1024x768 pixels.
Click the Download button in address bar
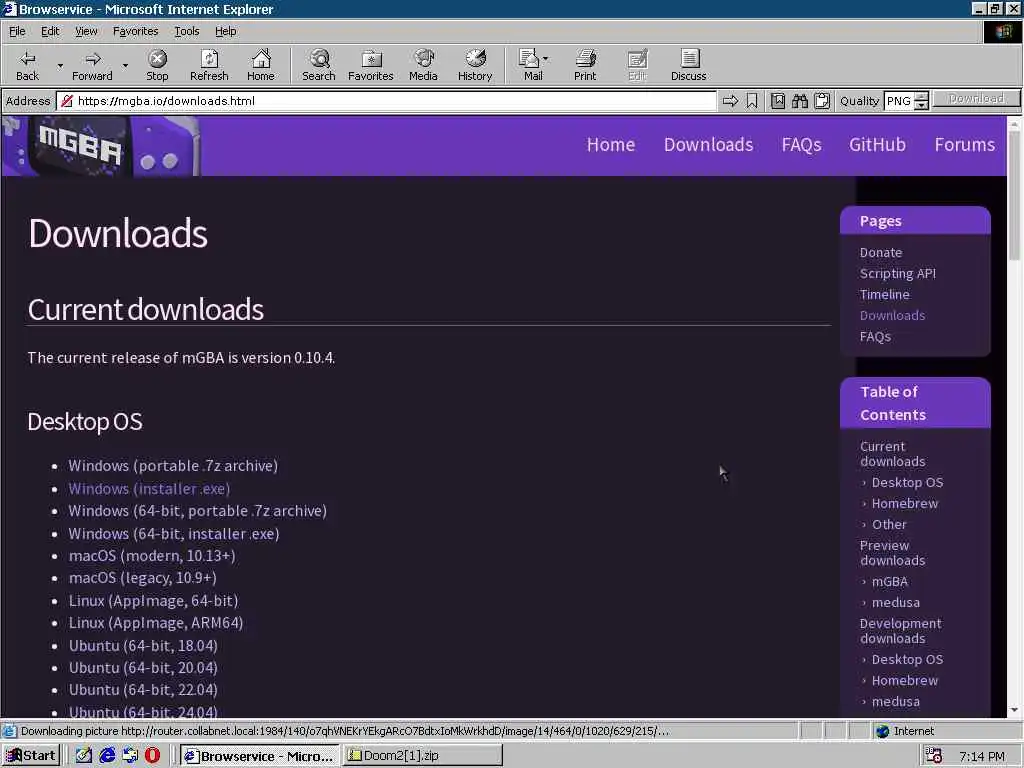(976, 99)
